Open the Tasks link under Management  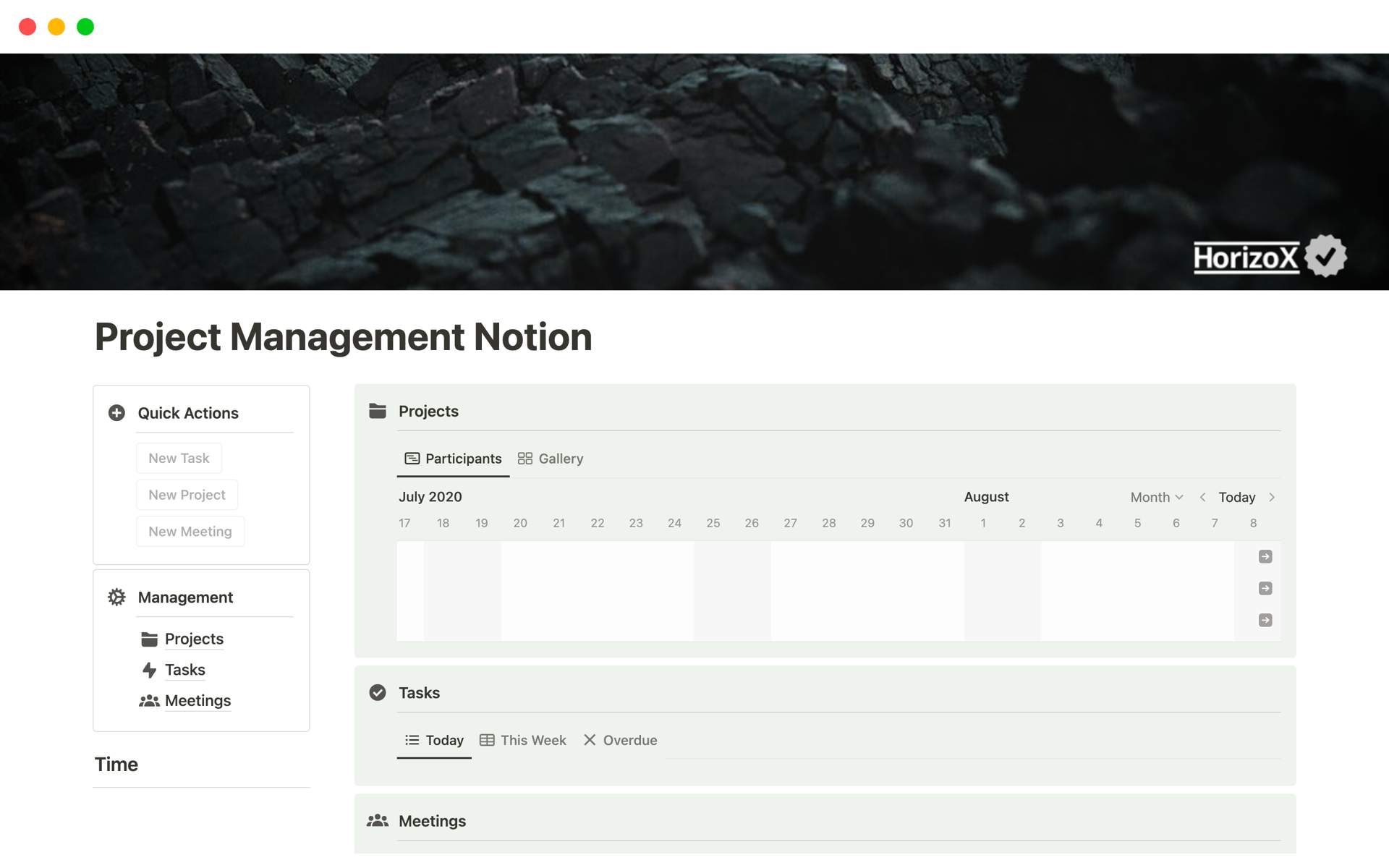point(184,670)
